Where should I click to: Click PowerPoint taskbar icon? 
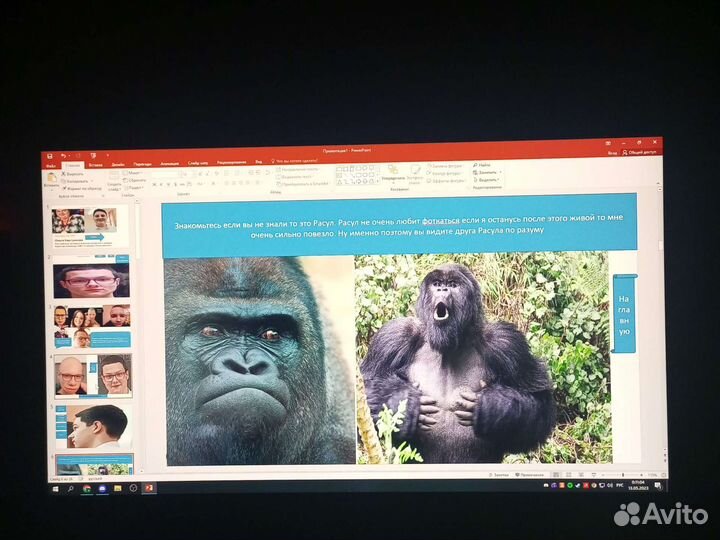point(149,488)
